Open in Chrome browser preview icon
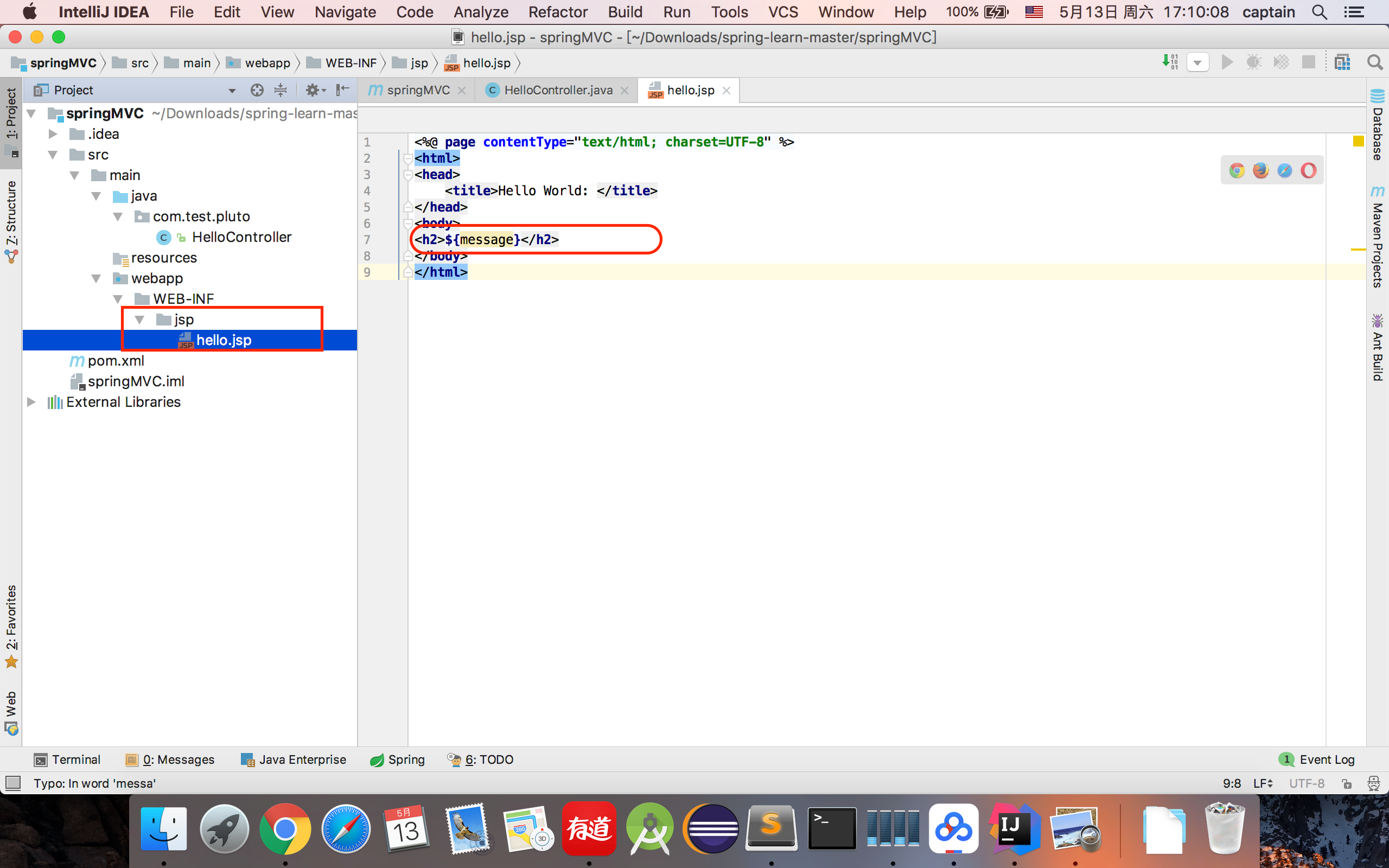Screen dimensions: 1389x868 point(1237,170)
